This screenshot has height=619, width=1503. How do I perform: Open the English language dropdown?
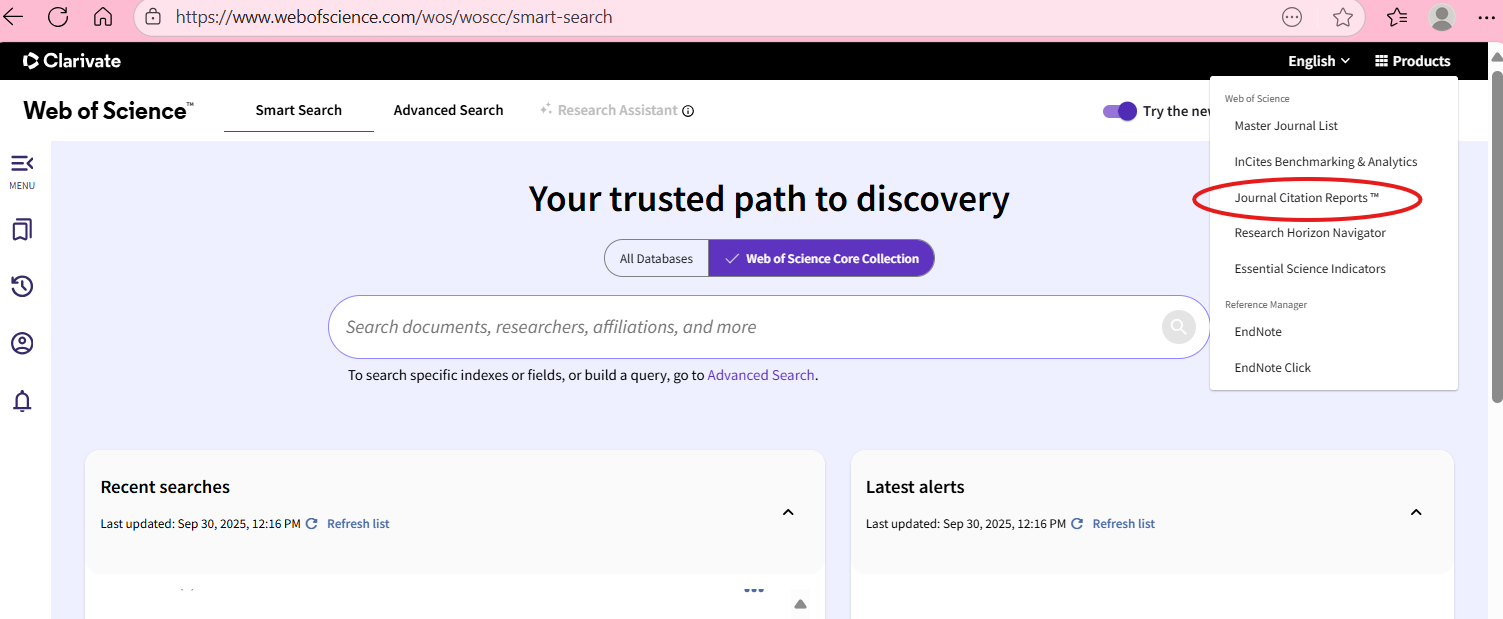click(x=1318, y=61)
